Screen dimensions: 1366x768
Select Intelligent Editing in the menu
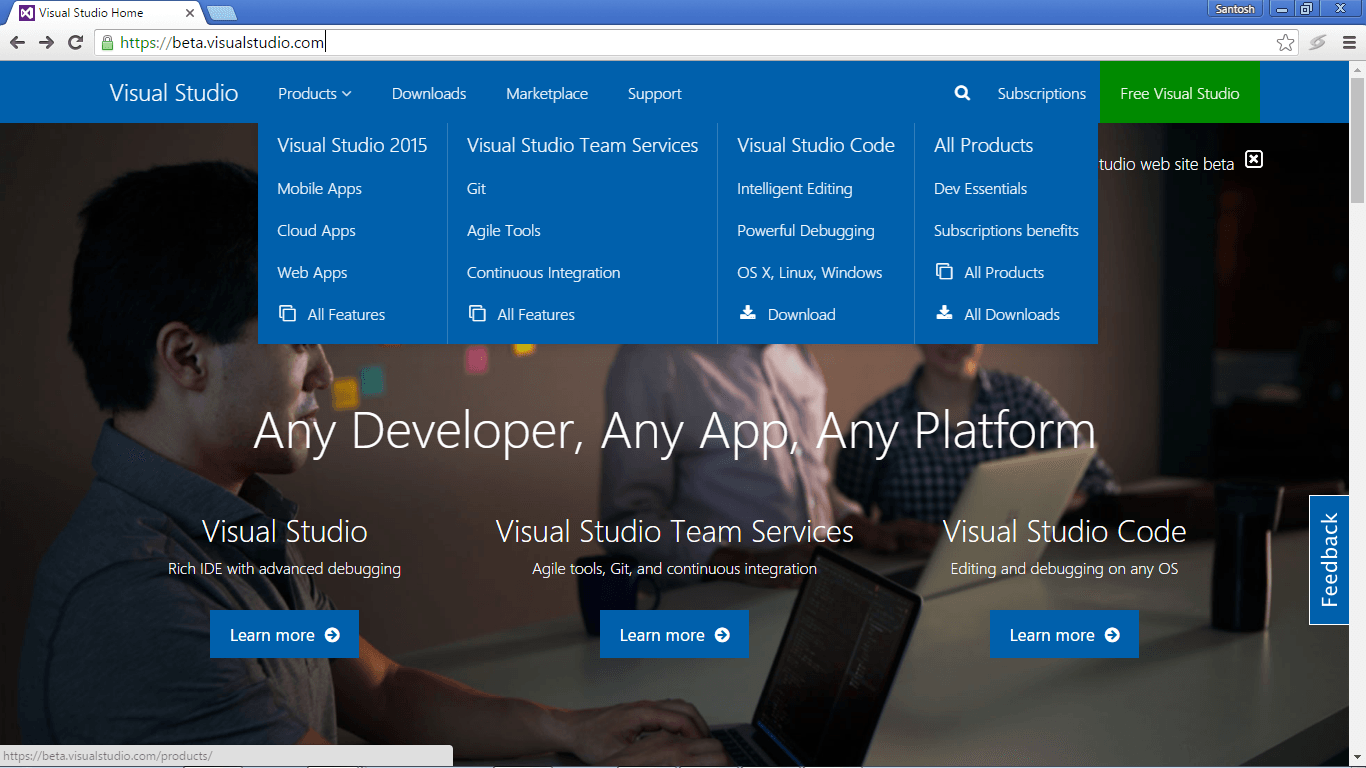click(x=795, y=189)
